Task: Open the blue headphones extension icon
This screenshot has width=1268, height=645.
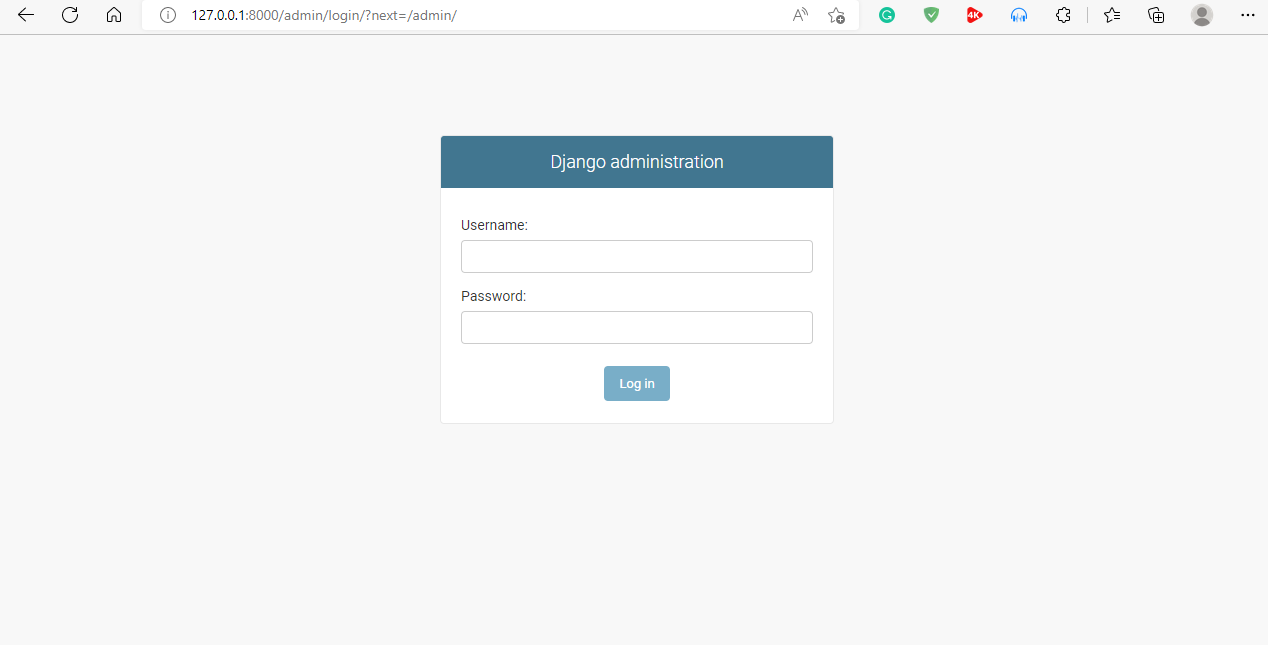Action: pyautogui.click(x=1019, y=15)
